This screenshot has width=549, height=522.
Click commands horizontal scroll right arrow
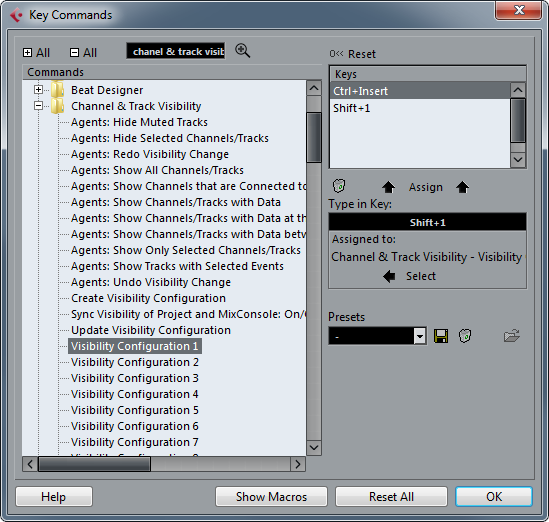coord(298,464)
